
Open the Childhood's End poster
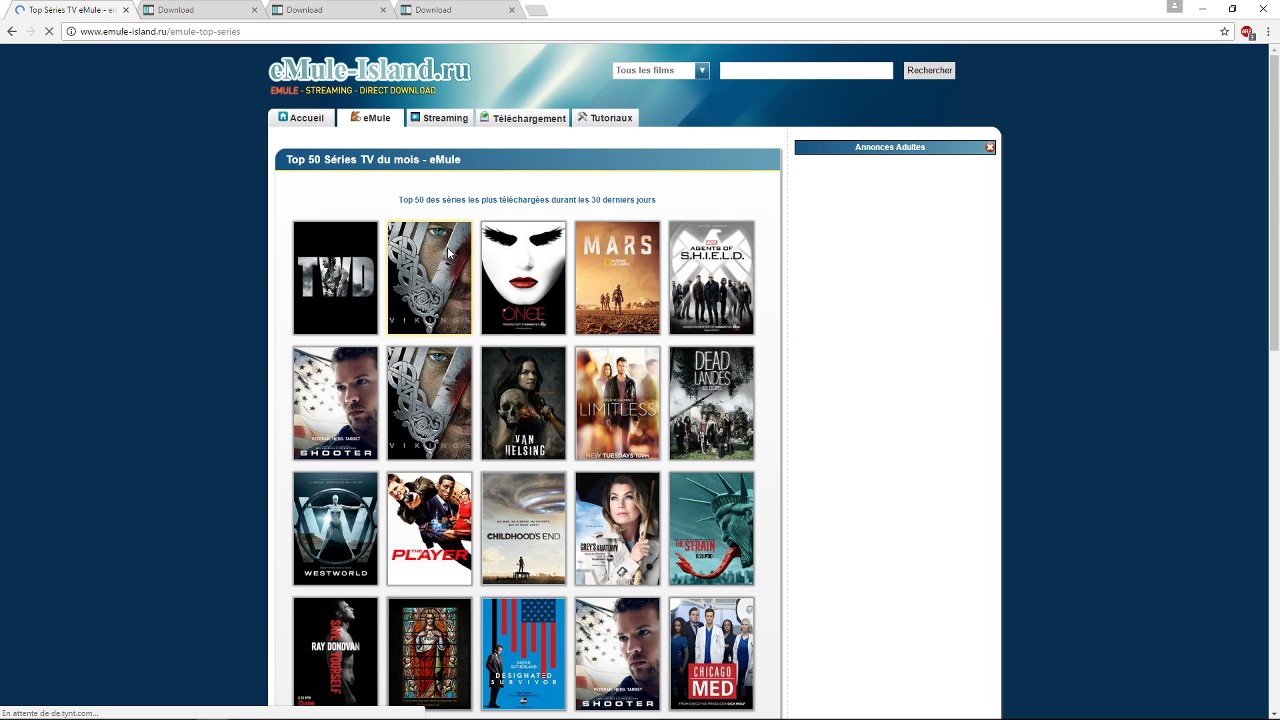pos(524,529)
